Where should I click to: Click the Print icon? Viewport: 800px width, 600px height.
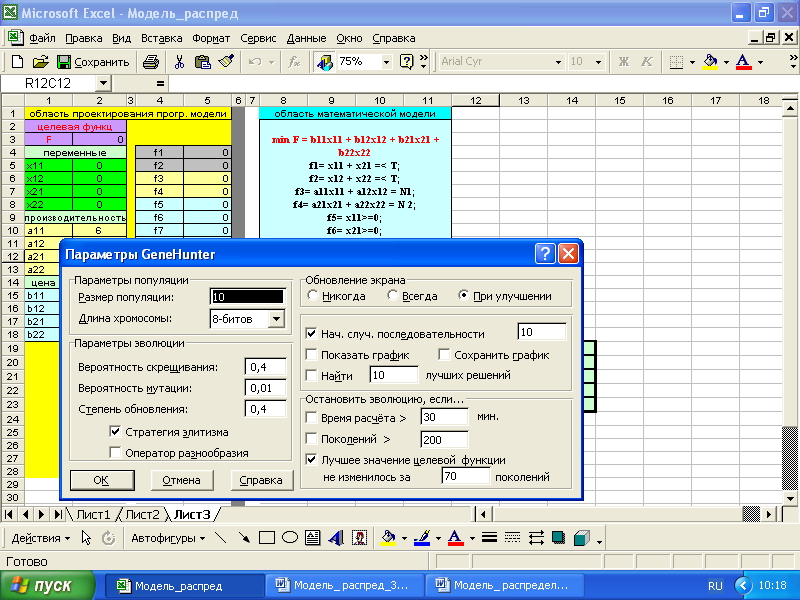click(x=151, y=62)
